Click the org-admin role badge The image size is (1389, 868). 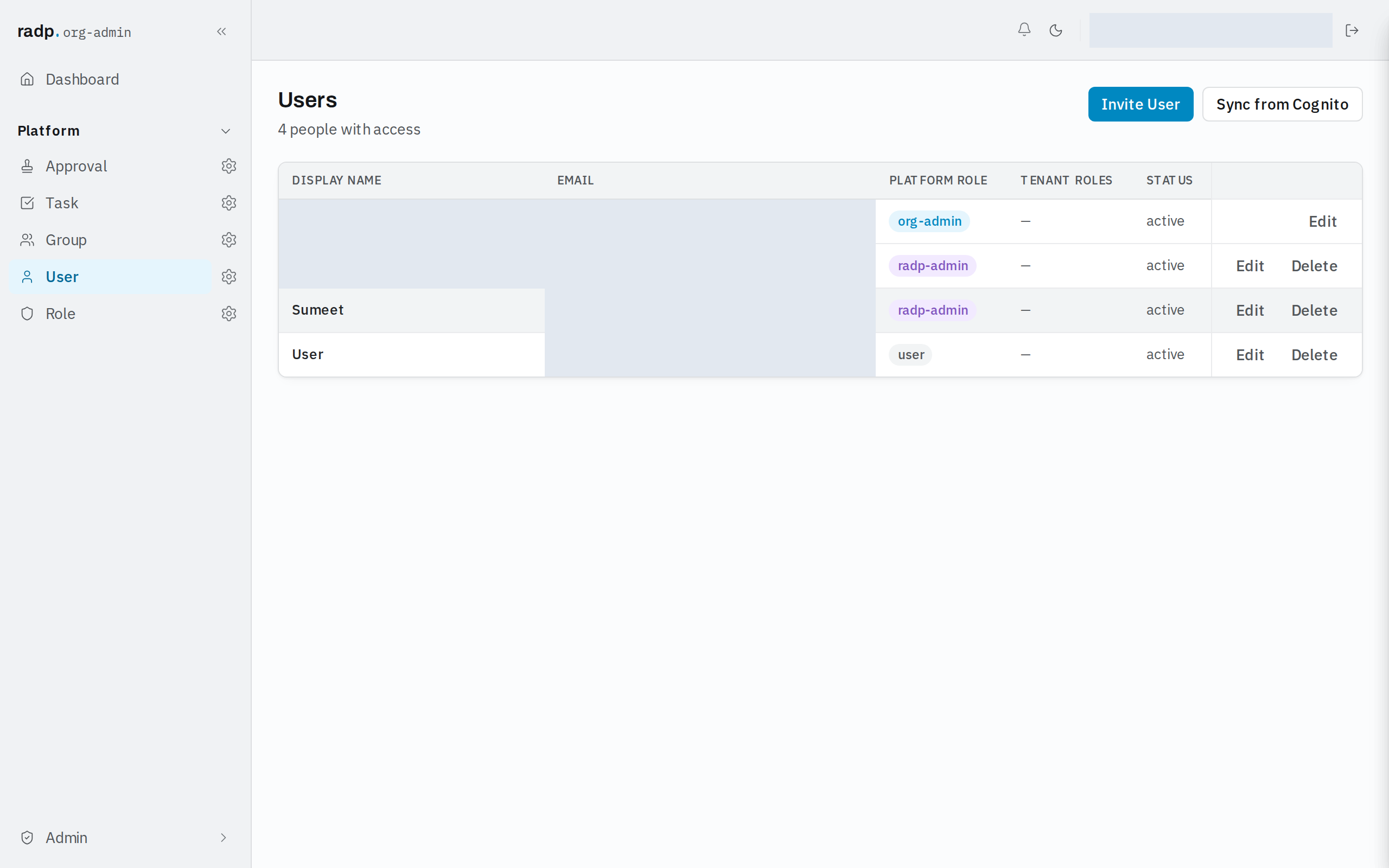pyautogui.click(x=929, y=221)
